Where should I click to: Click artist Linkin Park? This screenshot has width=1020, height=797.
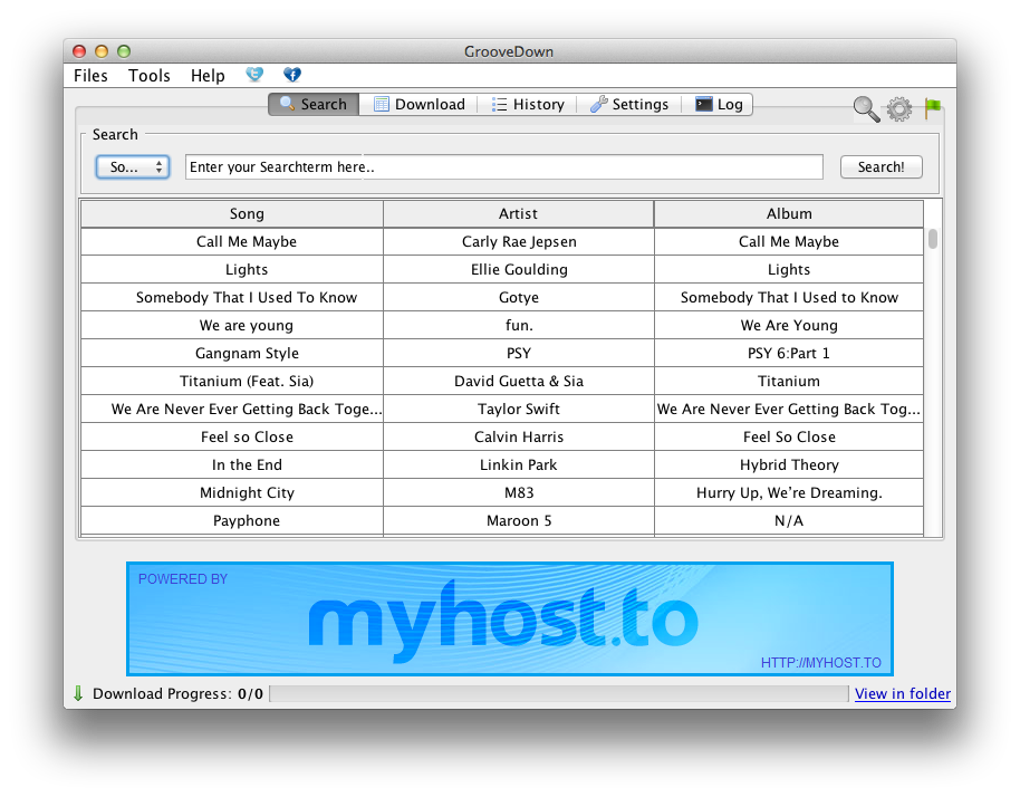click(x=518, y=465)
